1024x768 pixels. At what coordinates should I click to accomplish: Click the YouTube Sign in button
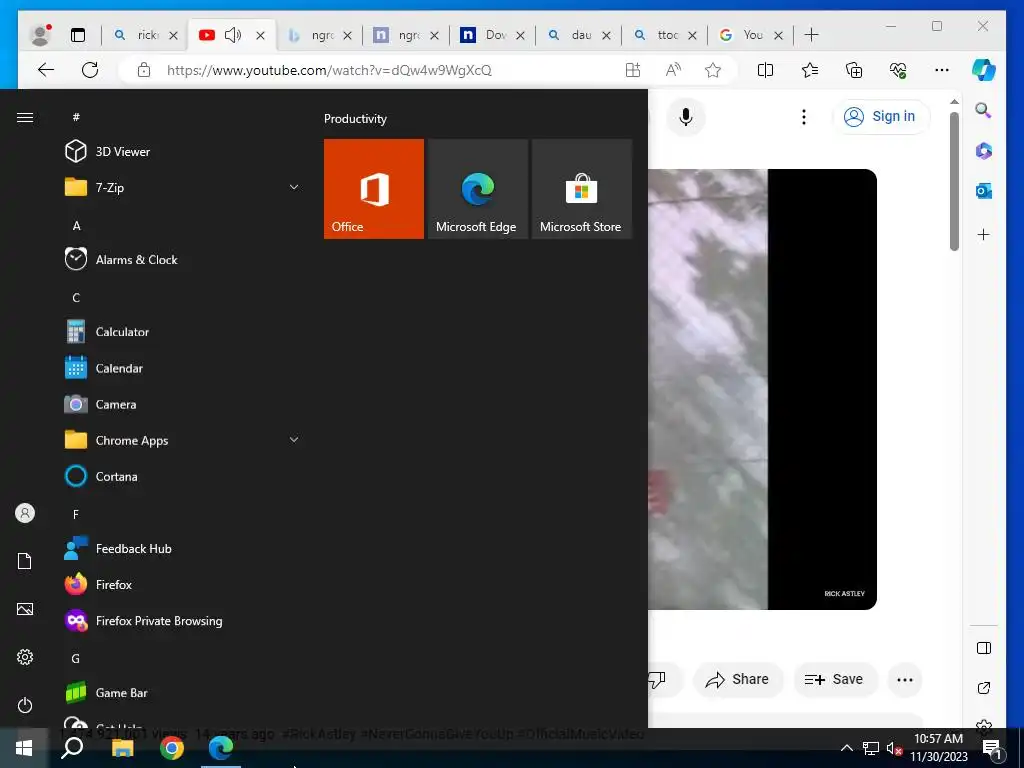point(881,116)
